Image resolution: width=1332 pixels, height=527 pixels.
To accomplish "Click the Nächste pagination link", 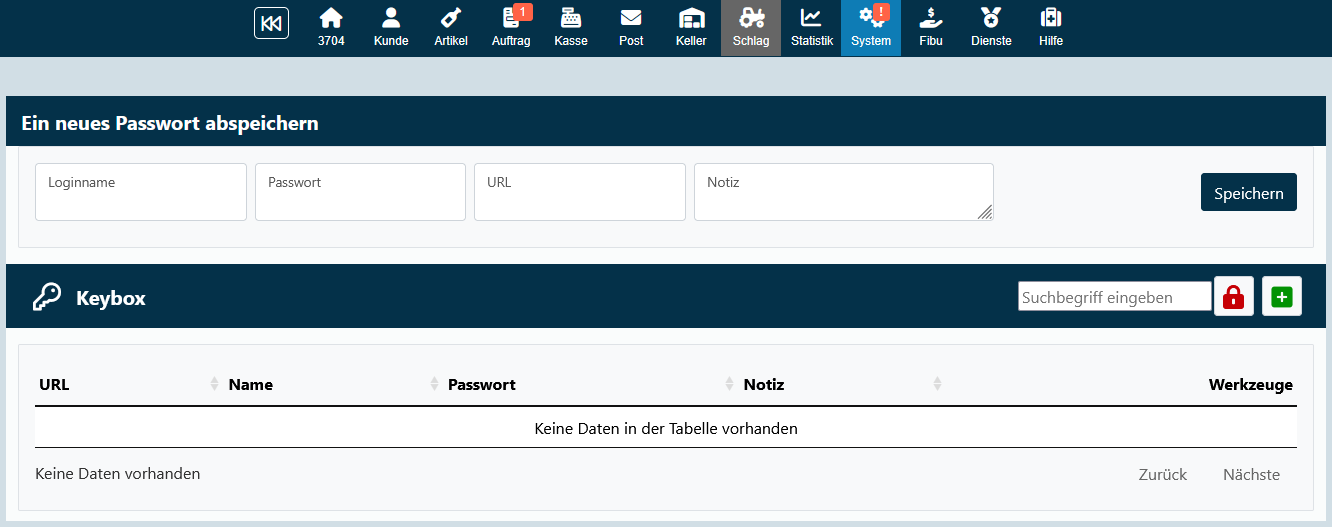I will tap(1251, 475).
